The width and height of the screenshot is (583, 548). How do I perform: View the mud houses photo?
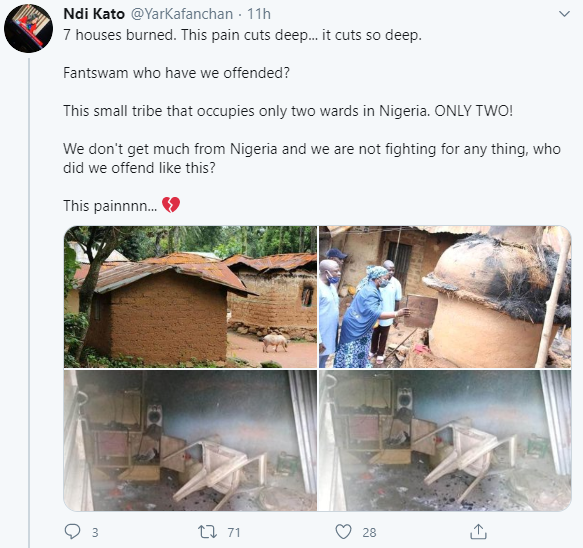click(x=190, y=297)
